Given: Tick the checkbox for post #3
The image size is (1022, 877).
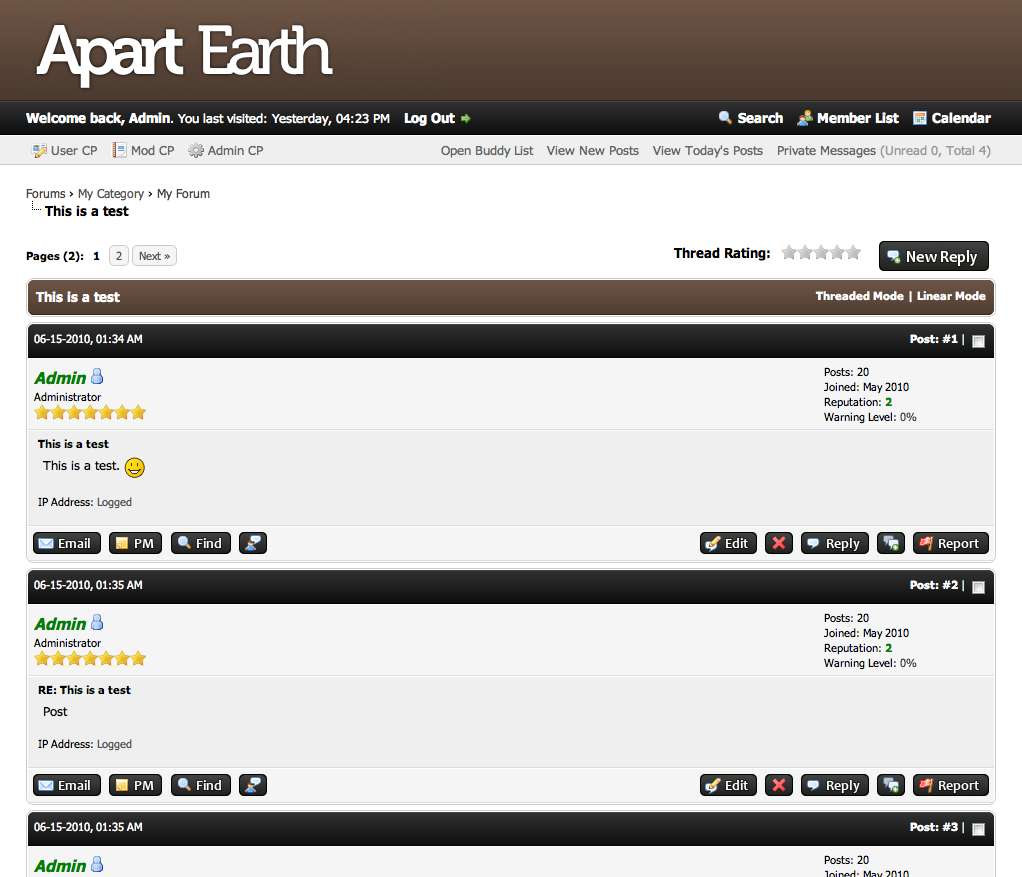Looking at the screenshot, I should [978, 829].
